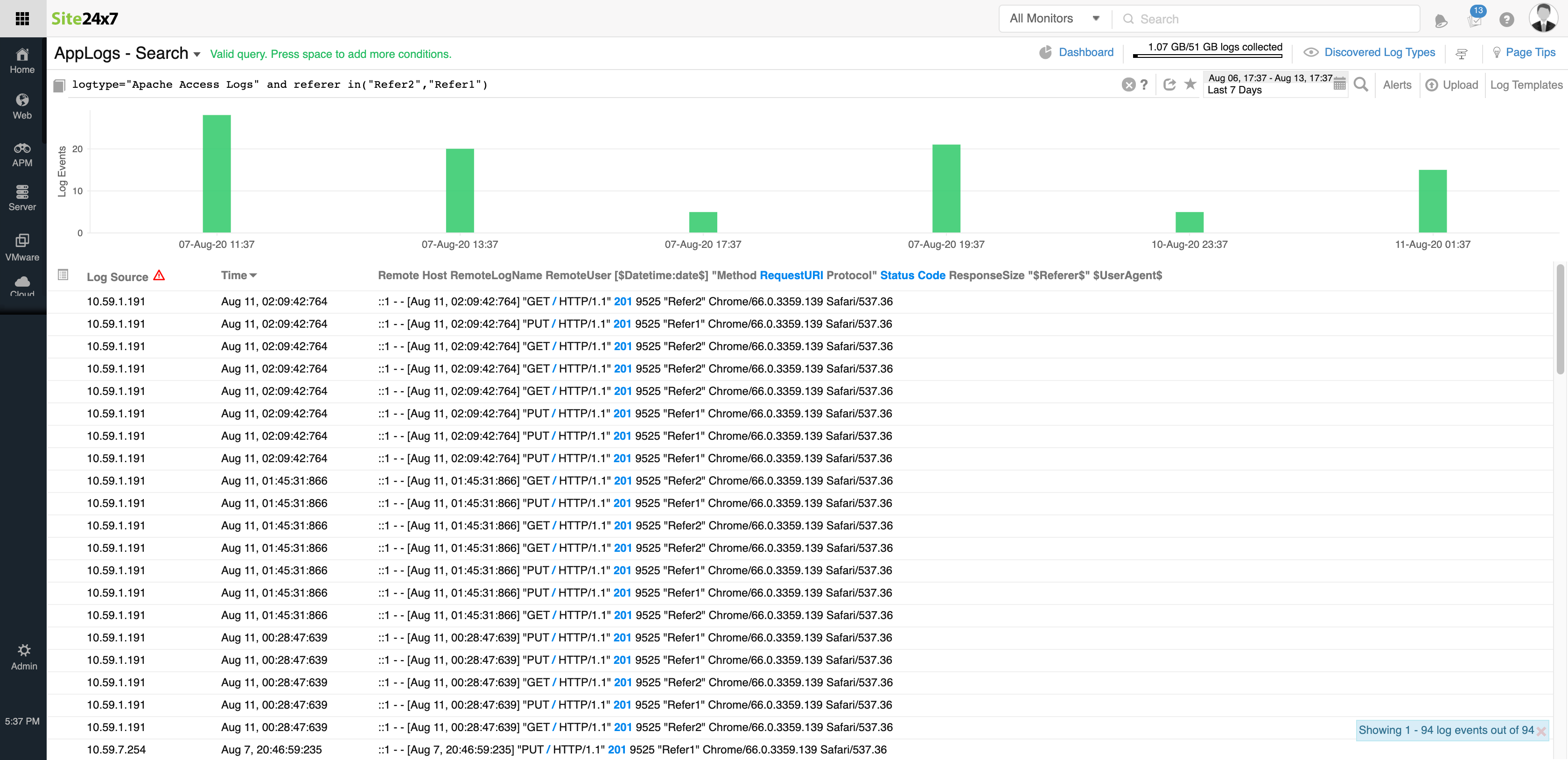Image resolution: width=1568 pixels, height=760 pixels.
Task: Toggle column selector icon beside Log Source
Action: click(63, 274)
